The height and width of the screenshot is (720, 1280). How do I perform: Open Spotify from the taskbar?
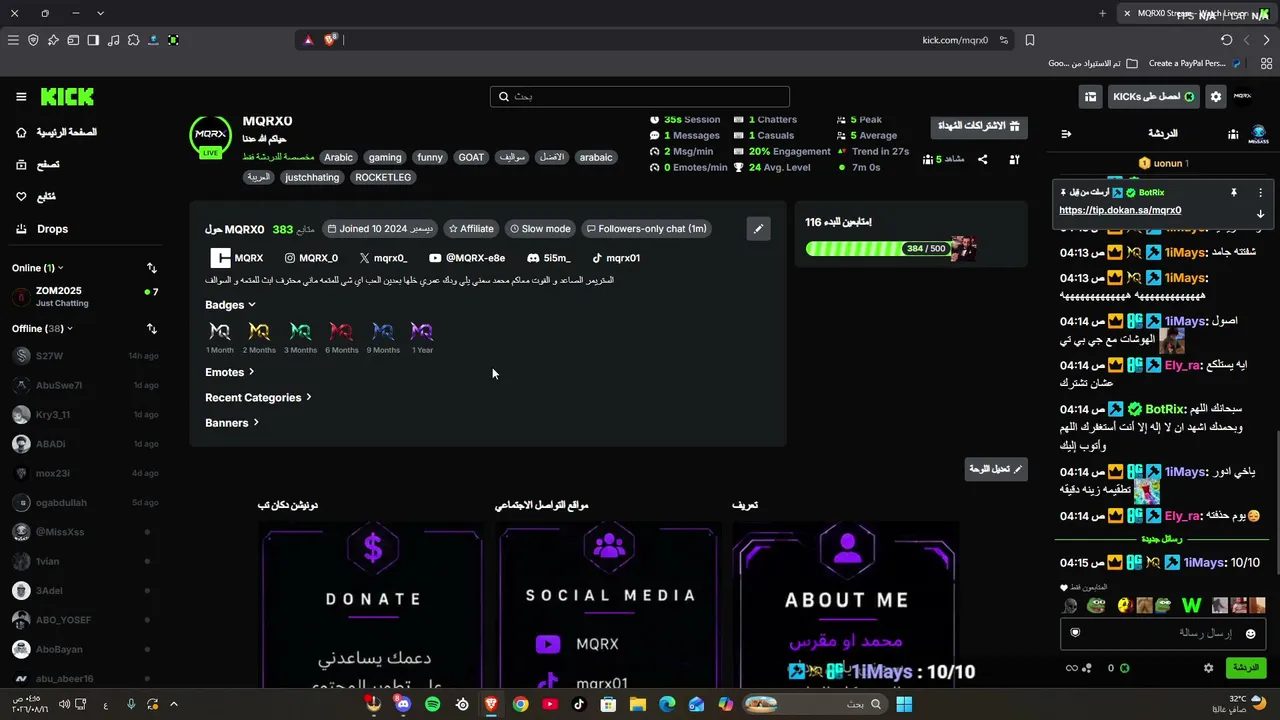tap(432, 704)
